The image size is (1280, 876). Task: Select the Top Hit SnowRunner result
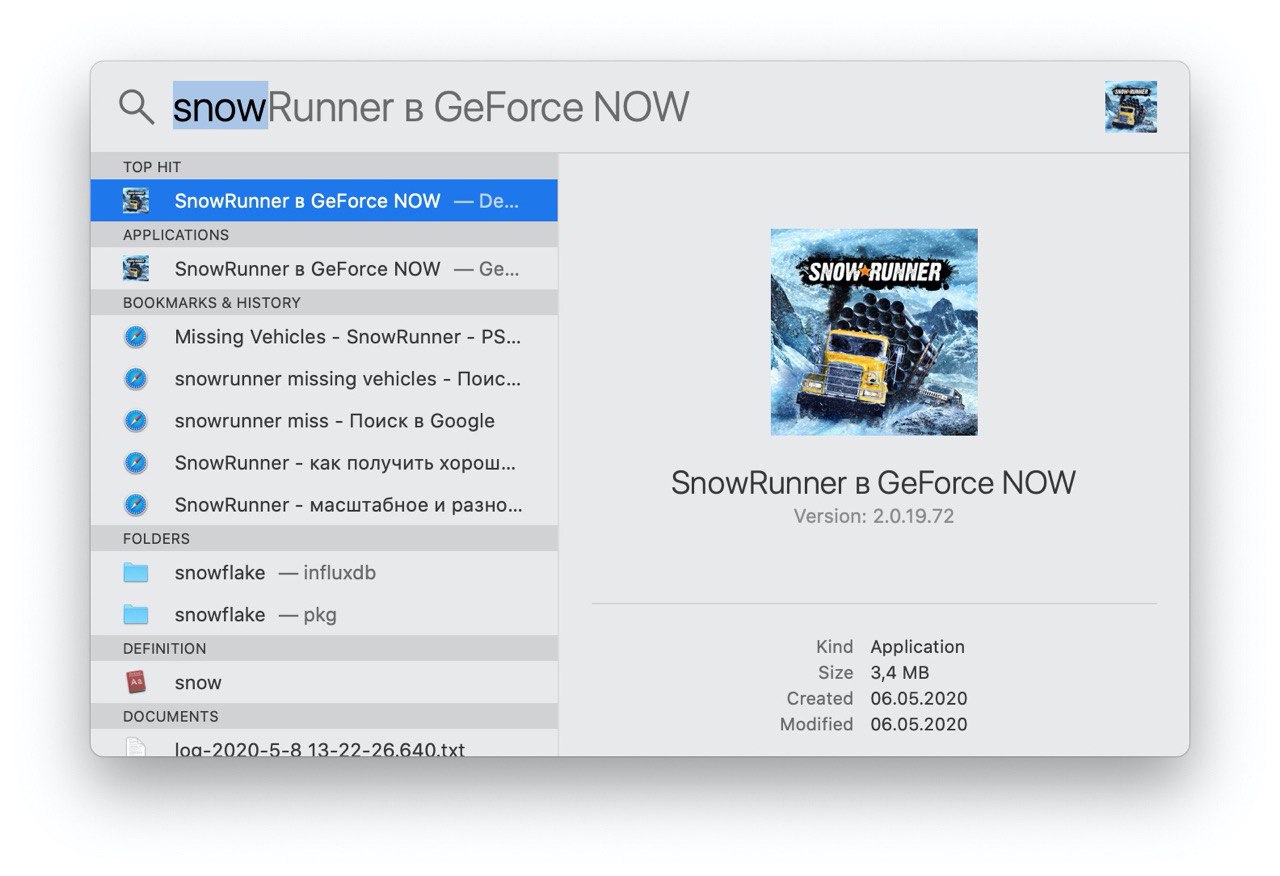pos(324,201)
